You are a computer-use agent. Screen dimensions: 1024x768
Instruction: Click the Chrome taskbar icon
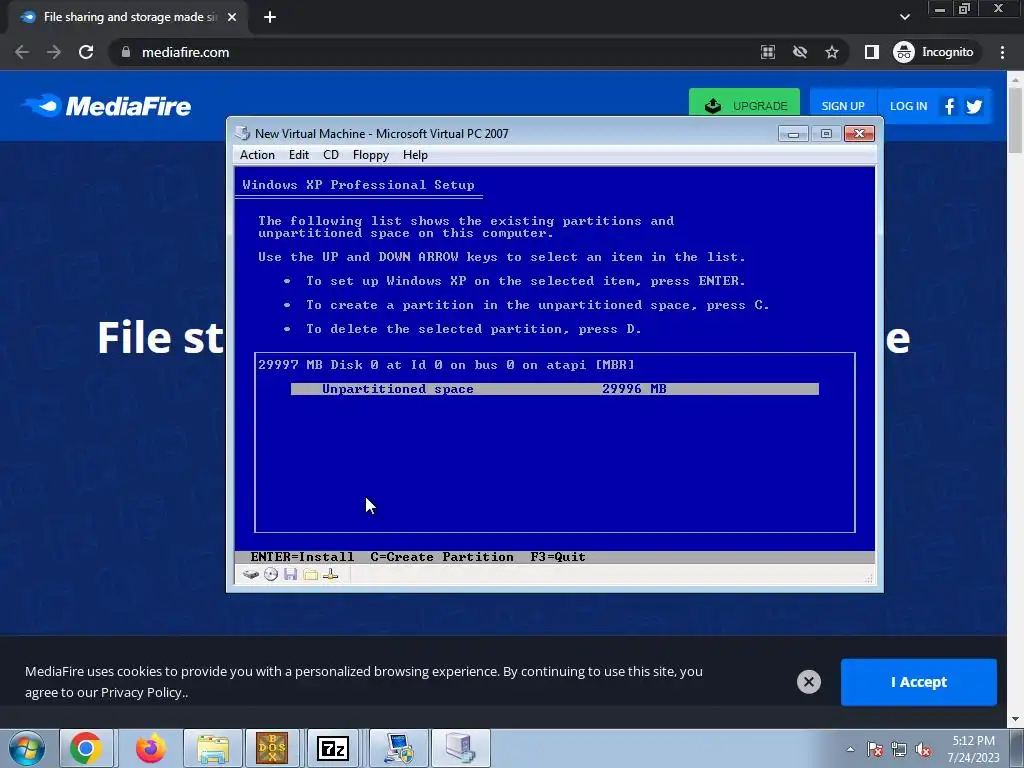coord(86,748)
